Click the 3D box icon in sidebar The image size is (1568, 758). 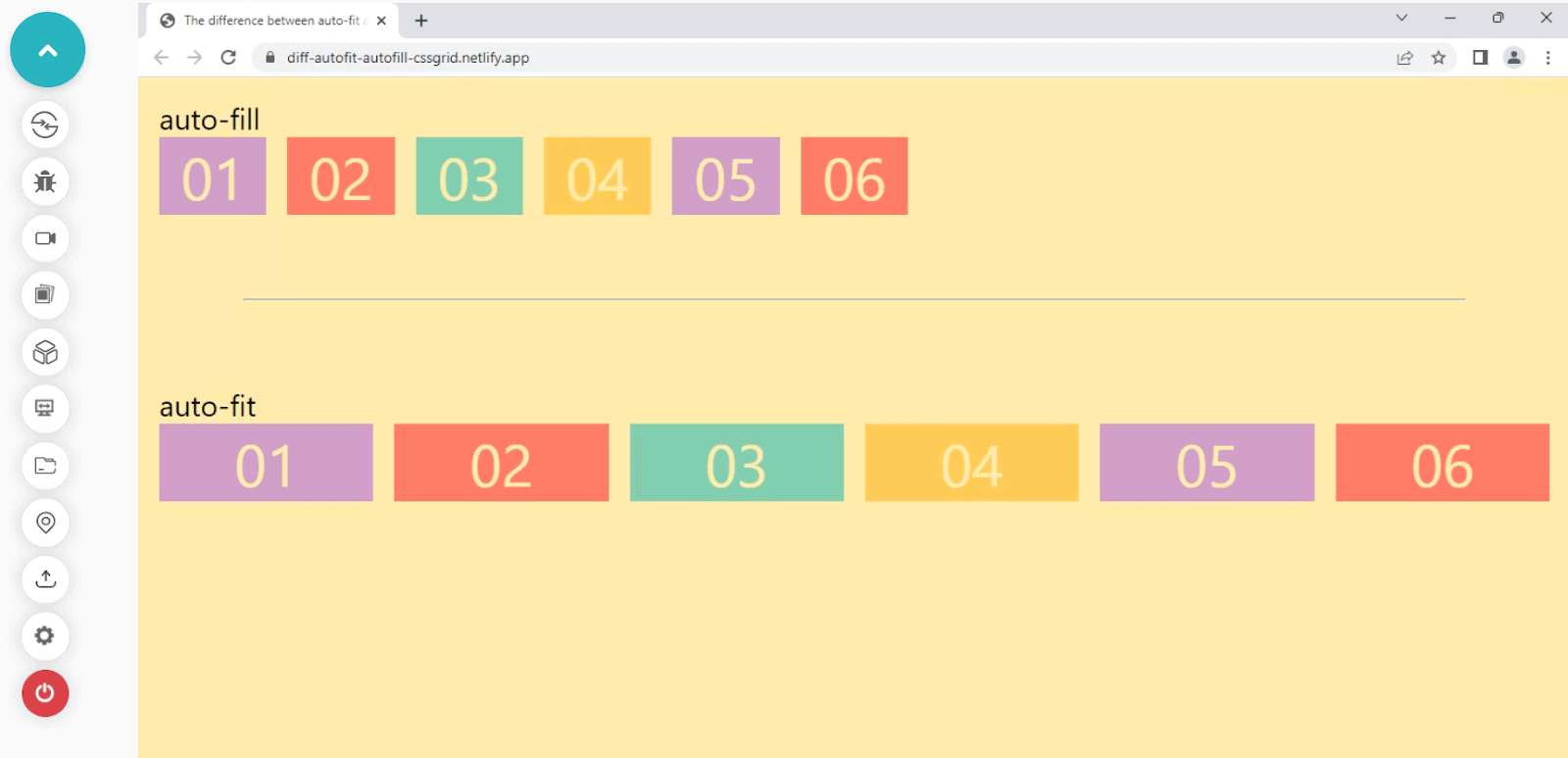(45, 352)
